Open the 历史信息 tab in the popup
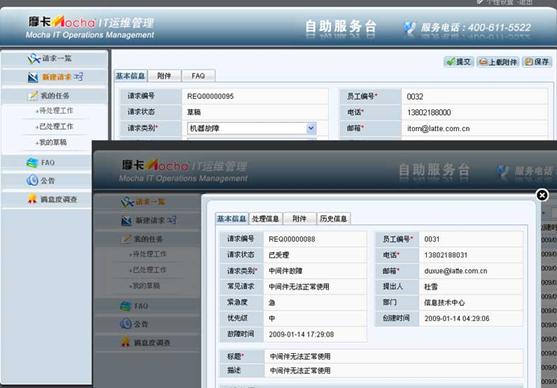Viewport: 557px width, 388px height. point(333,219)
